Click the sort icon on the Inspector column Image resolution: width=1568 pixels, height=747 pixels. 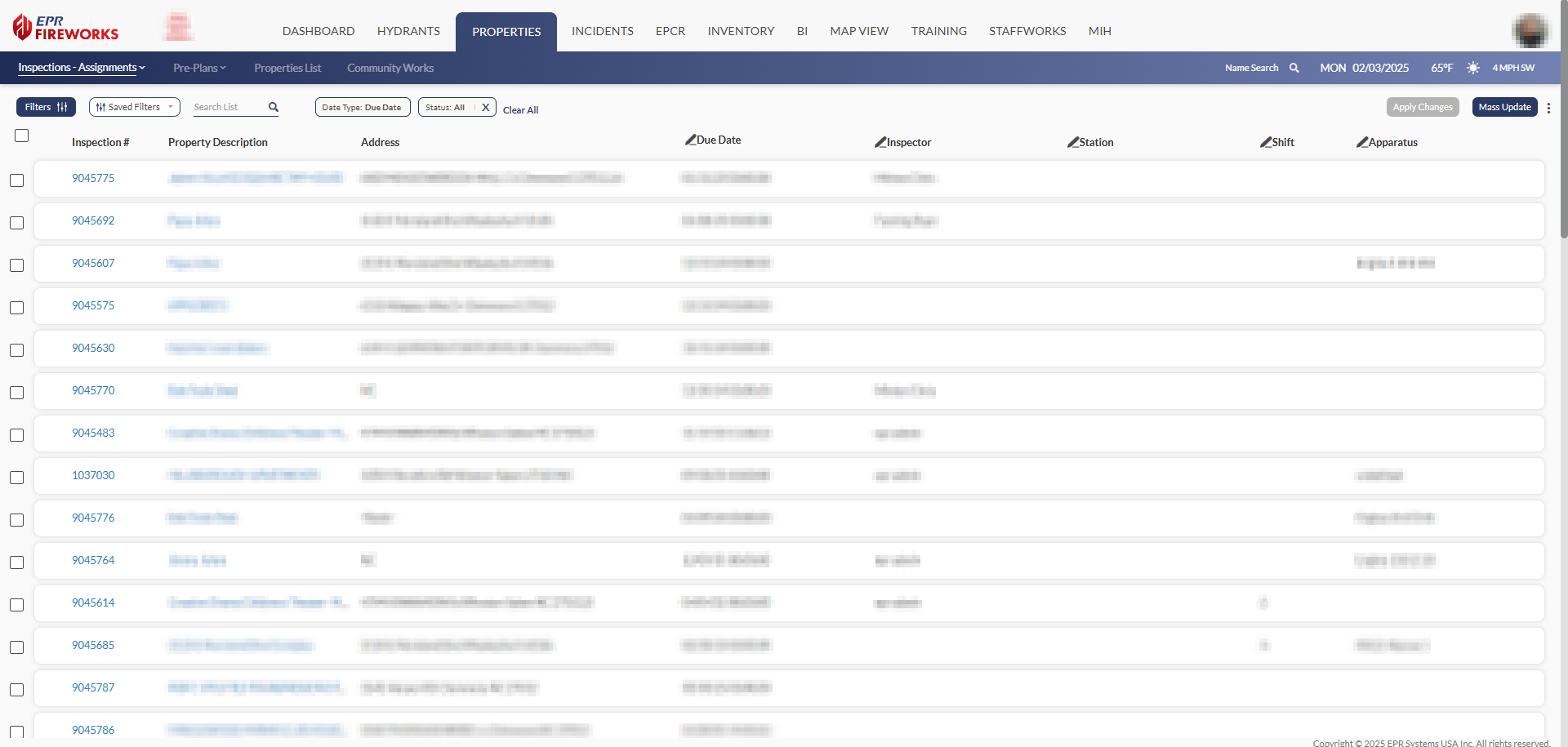(880, 142)
